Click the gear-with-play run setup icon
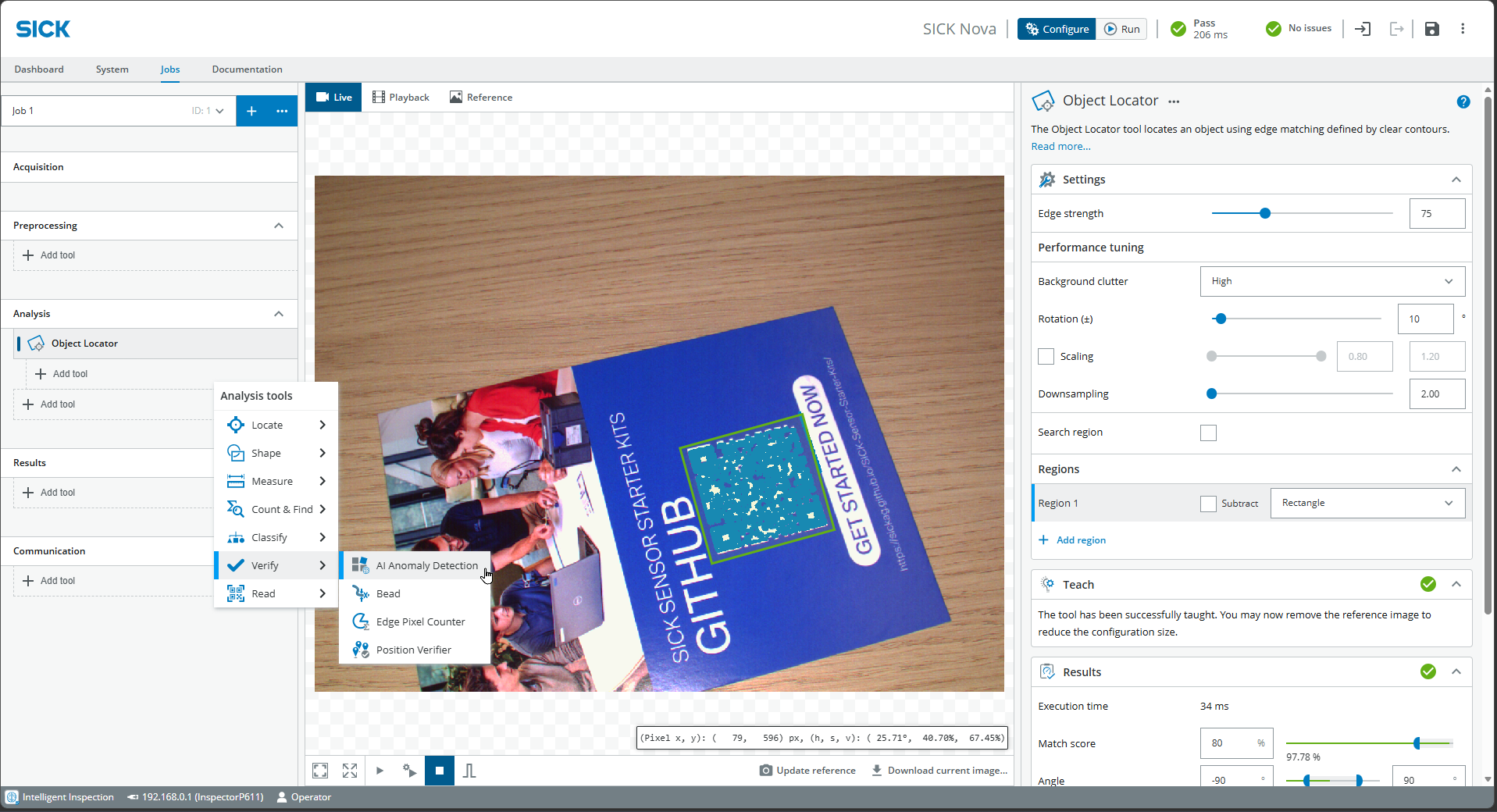This screenshot has width=1497, height=812. pos(409,771)
